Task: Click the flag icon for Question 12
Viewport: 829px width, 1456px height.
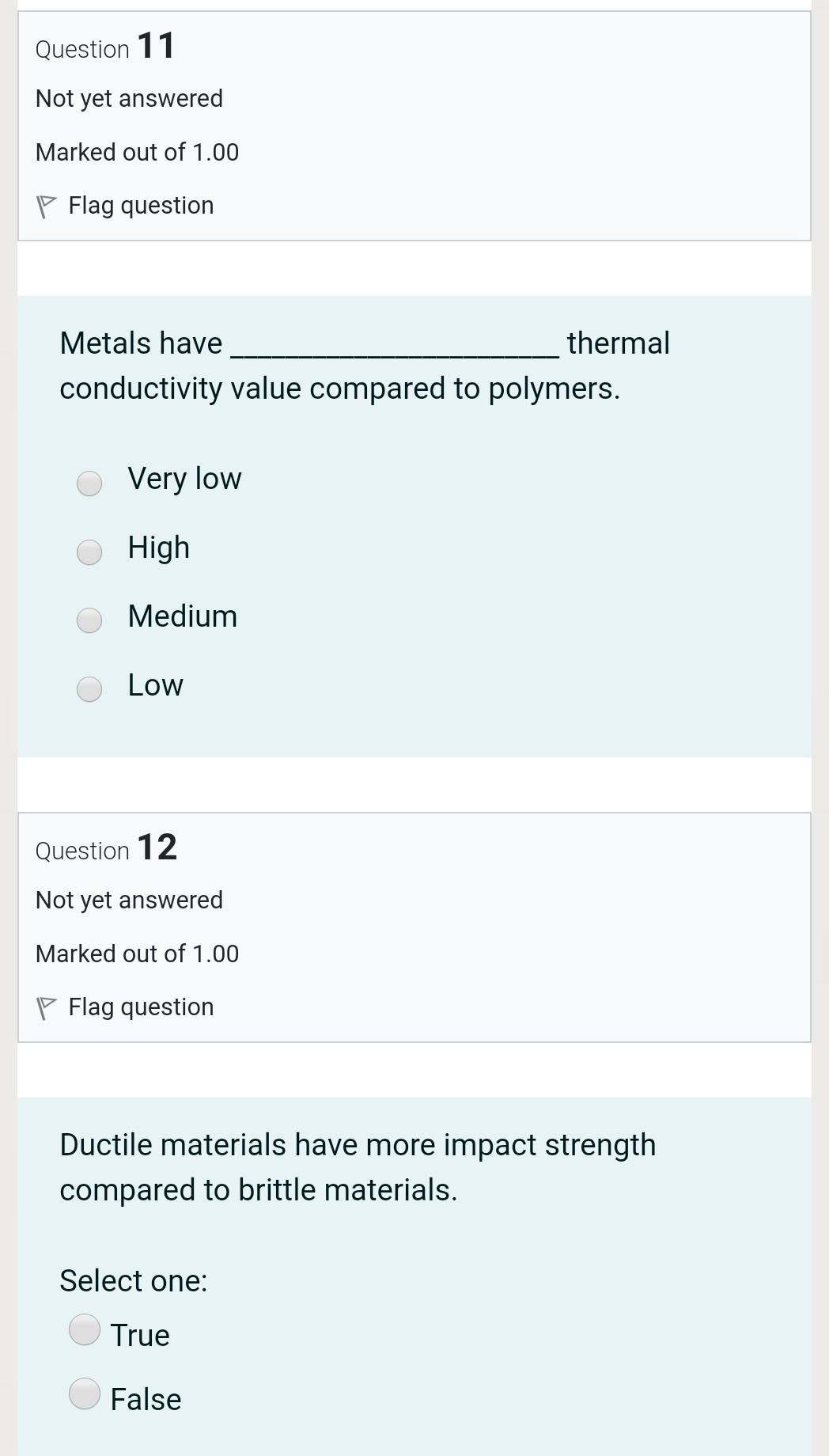Action: point(46,1008)
